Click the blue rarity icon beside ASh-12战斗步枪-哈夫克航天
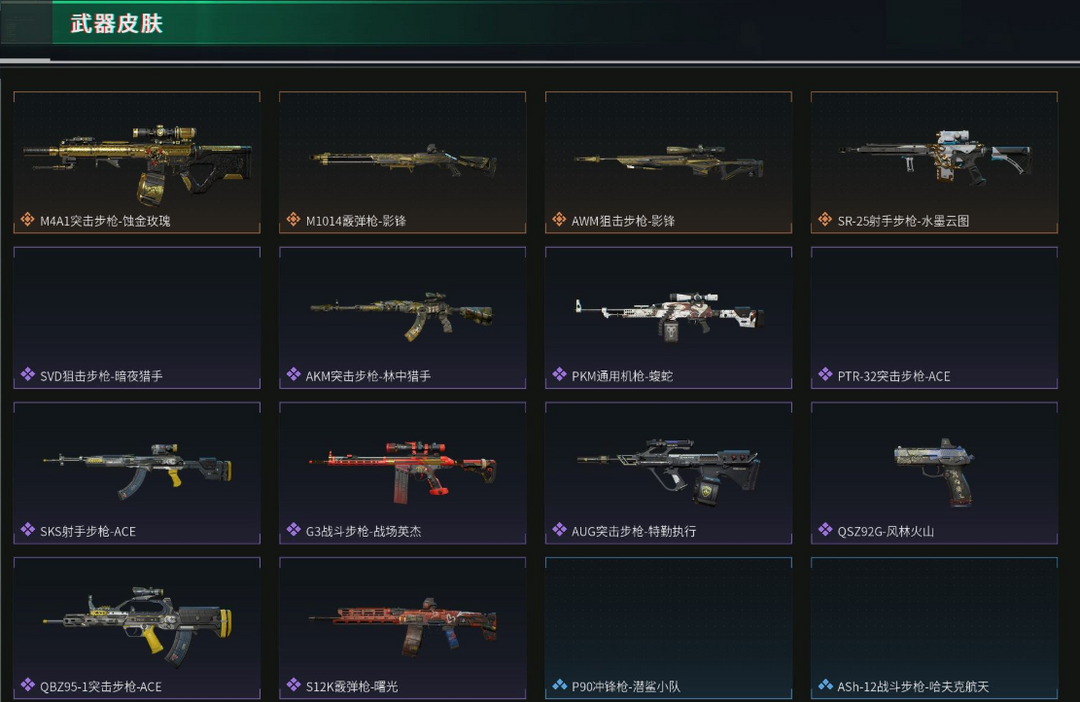 coord(825,685)
